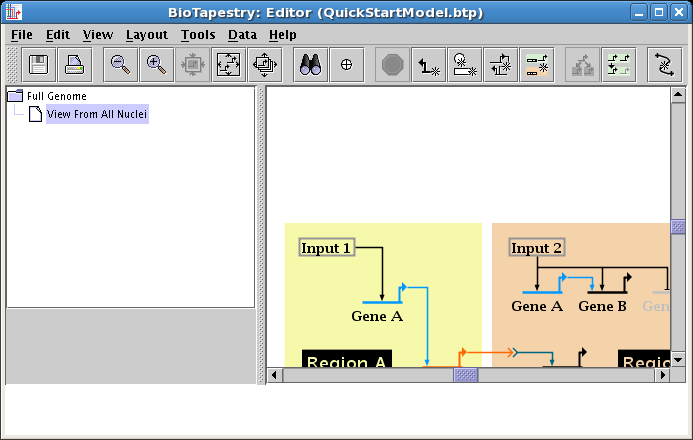Open the Layout menu
This screenshot has width=693, height=440.
tap(146, 34)
